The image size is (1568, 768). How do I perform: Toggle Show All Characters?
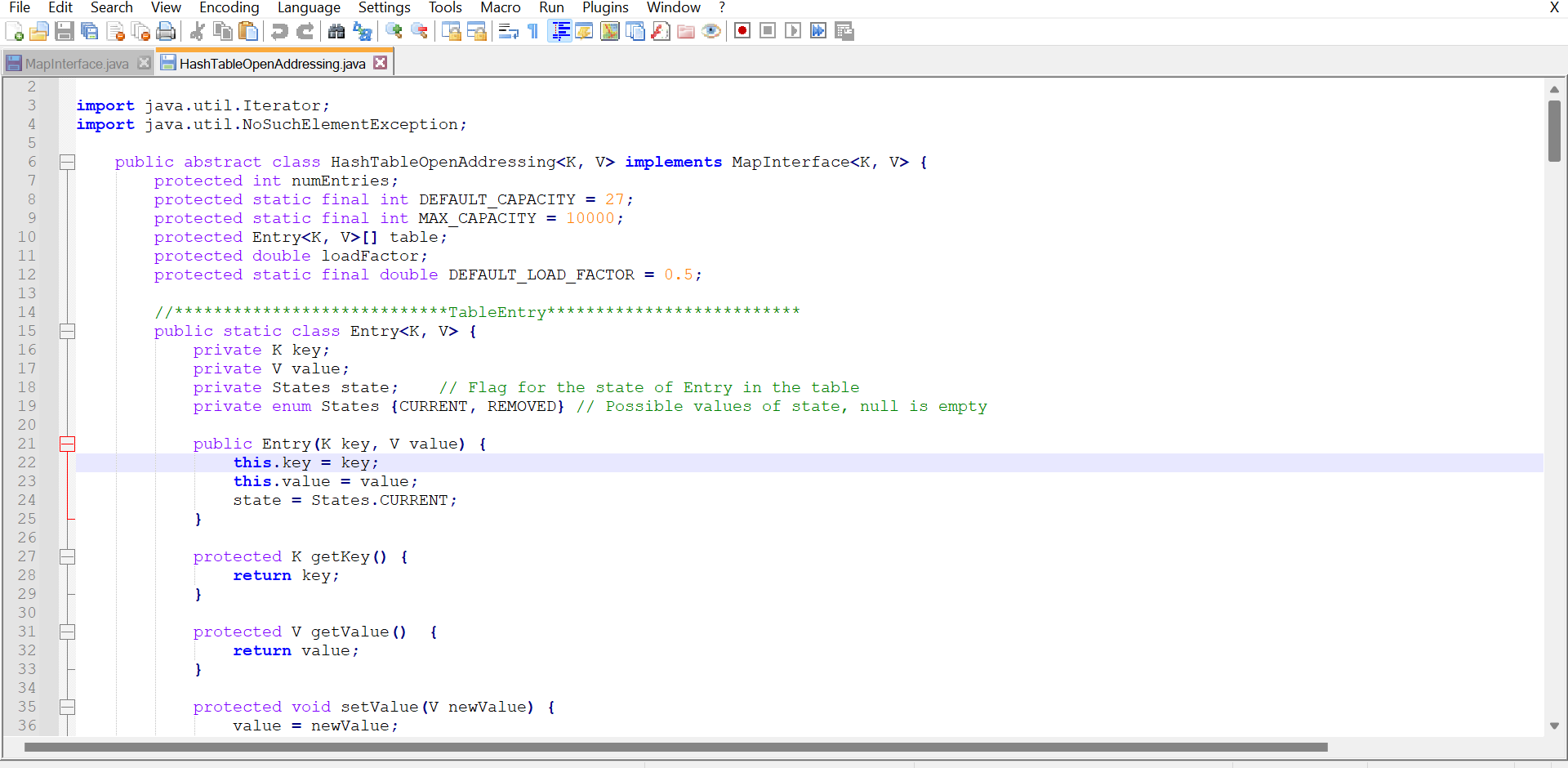tap(532, 30)
